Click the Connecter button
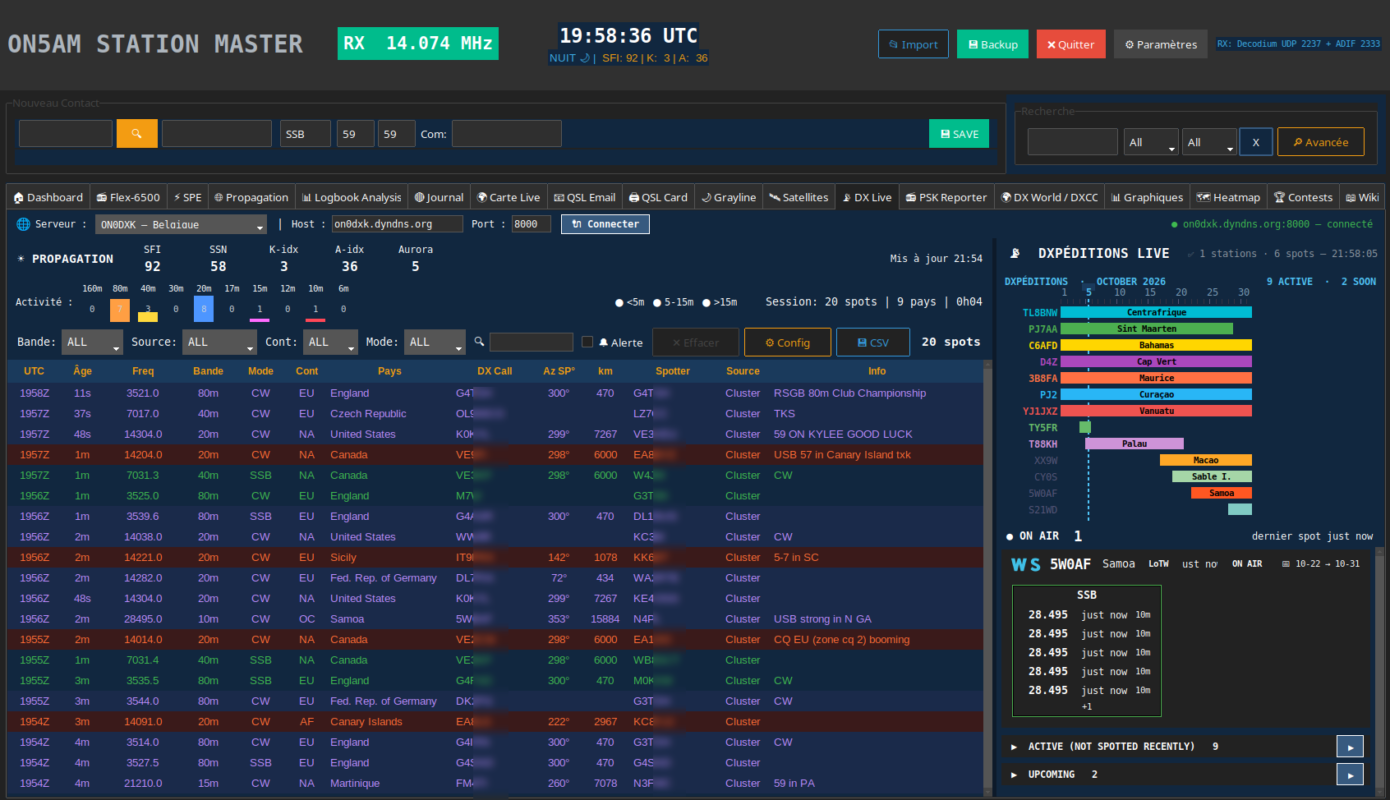Screen dimensions: 1390x800 (605, 224)
